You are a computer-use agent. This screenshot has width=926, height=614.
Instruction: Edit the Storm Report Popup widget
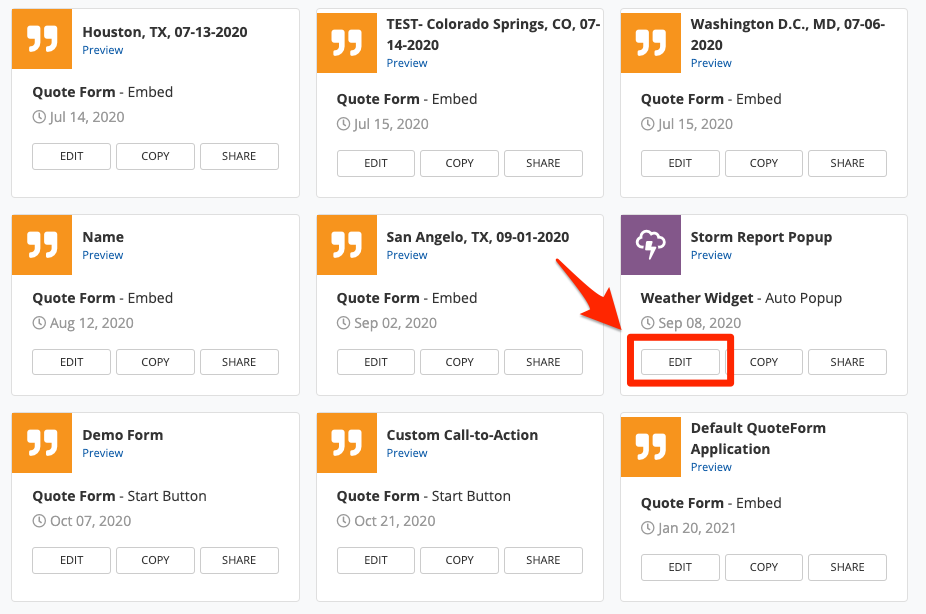point(680,362)
